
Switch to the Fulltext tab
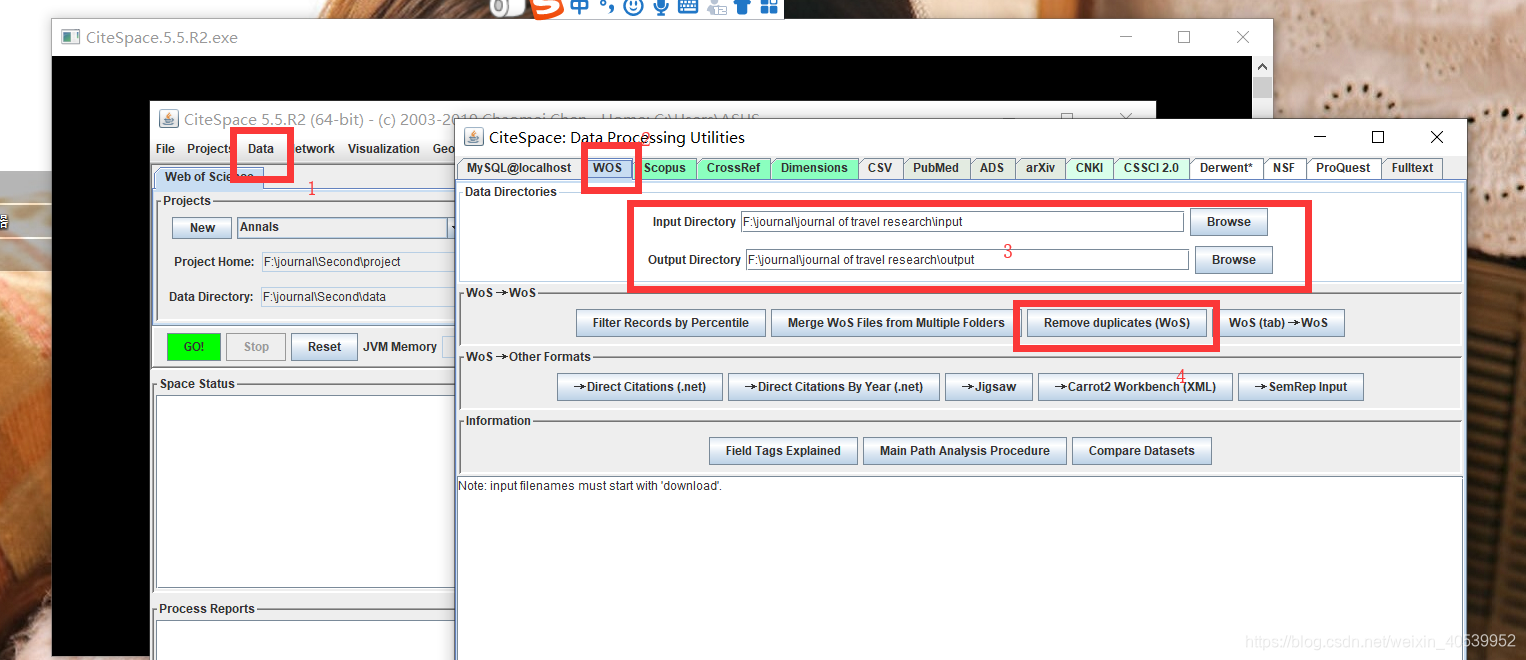[1412, 168]
